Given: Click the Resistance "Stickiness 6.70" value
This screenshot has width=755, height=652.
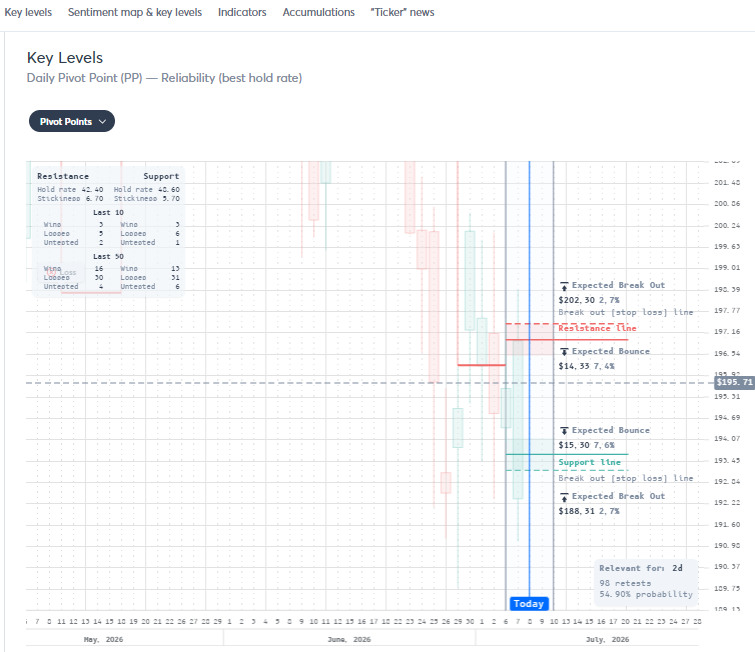Looking at the screenshot, I should tap(70, 198).
